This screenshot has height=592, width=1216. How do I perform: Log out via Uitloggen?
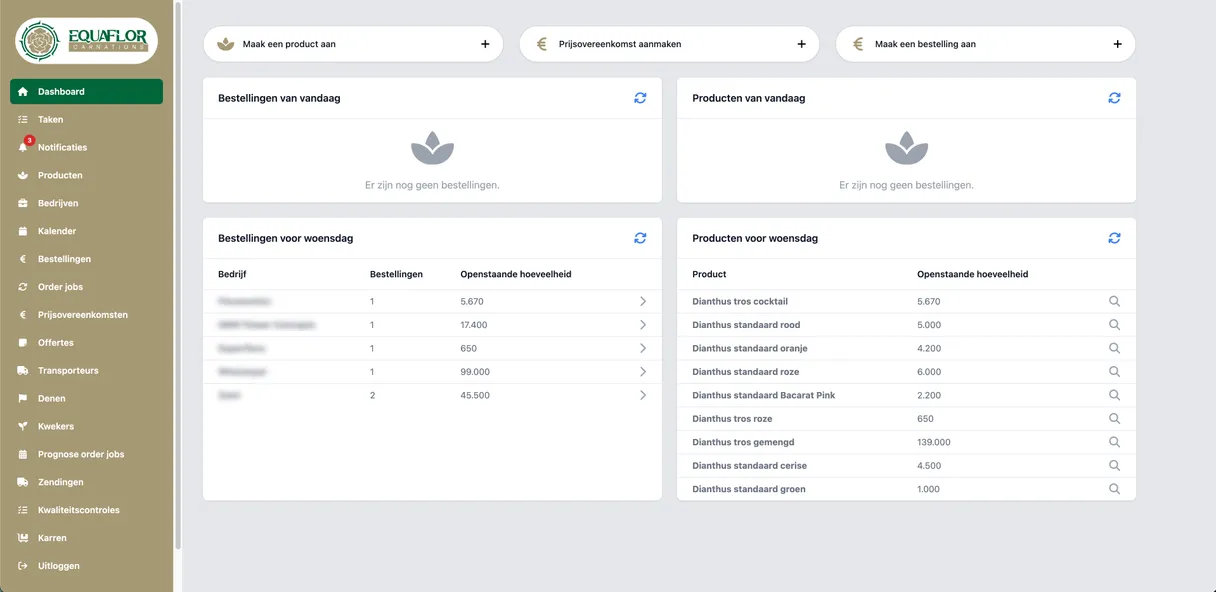coord(87,566)
